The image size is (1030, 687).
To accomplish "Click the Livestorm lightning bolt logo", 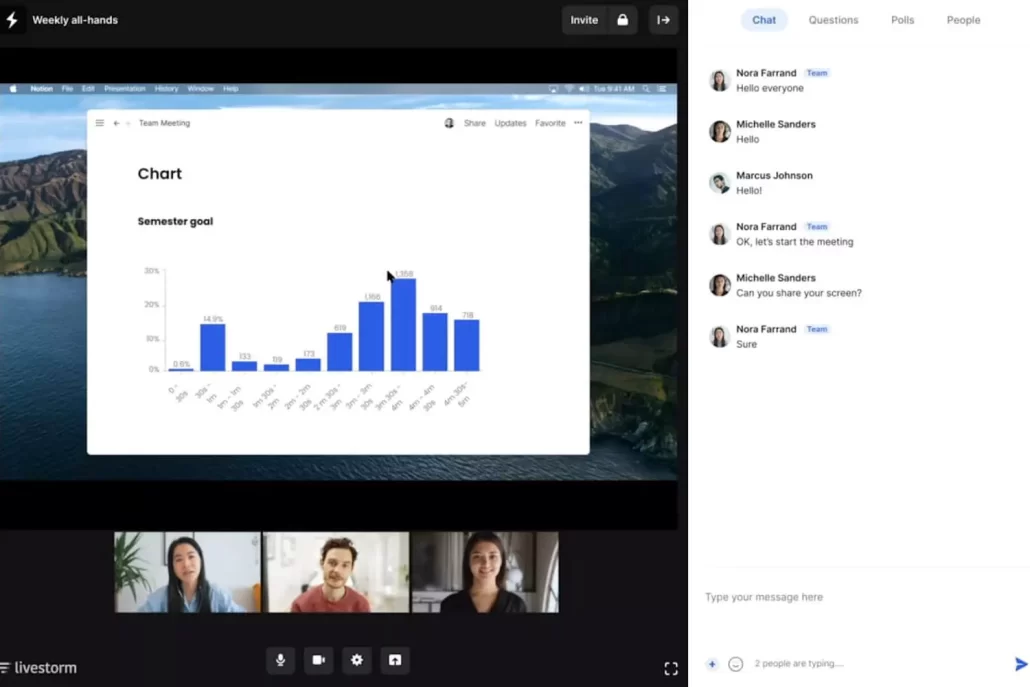I will click(12, 20).
